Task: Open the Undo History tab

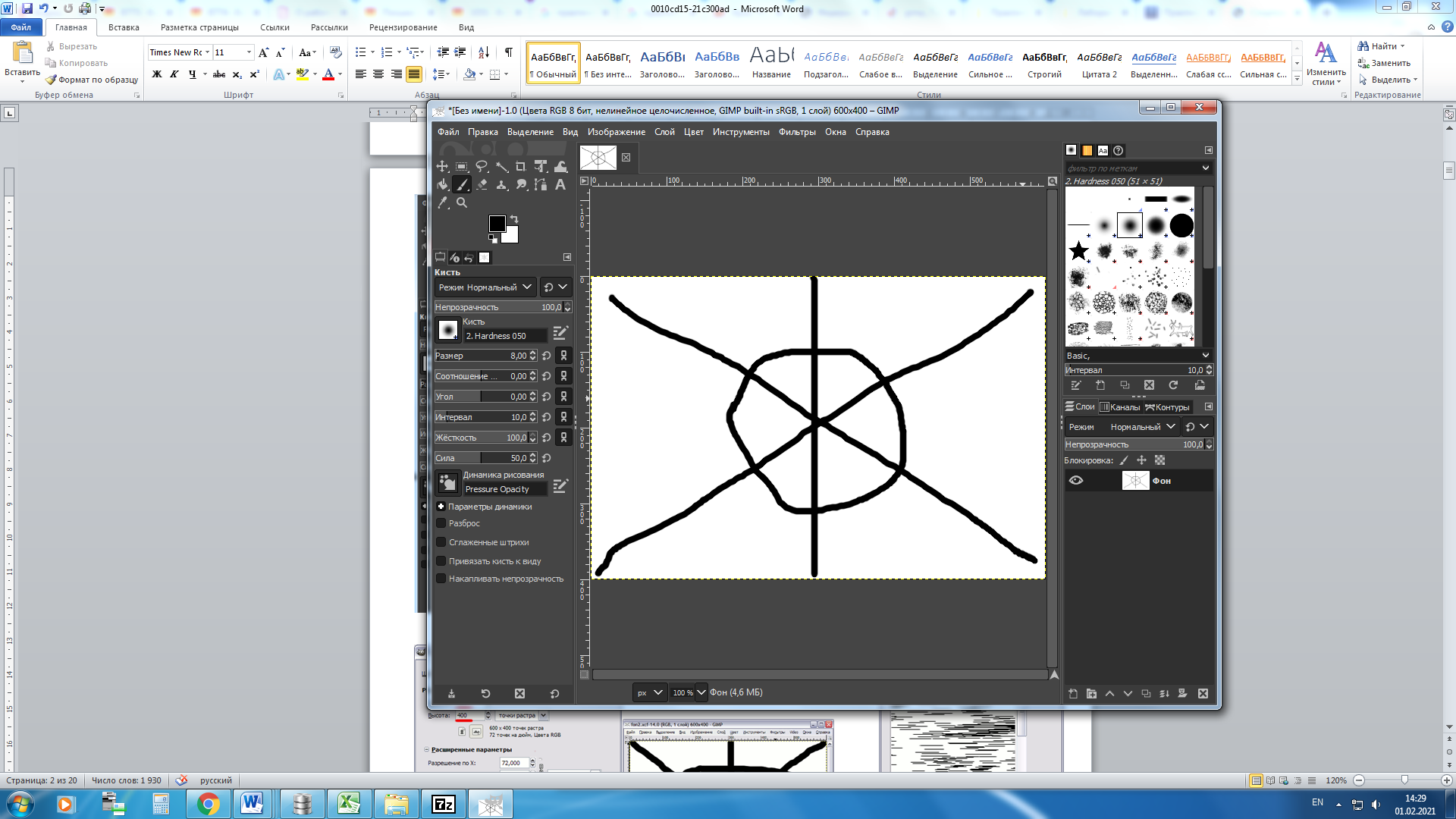Action: [x=469, y=258]
